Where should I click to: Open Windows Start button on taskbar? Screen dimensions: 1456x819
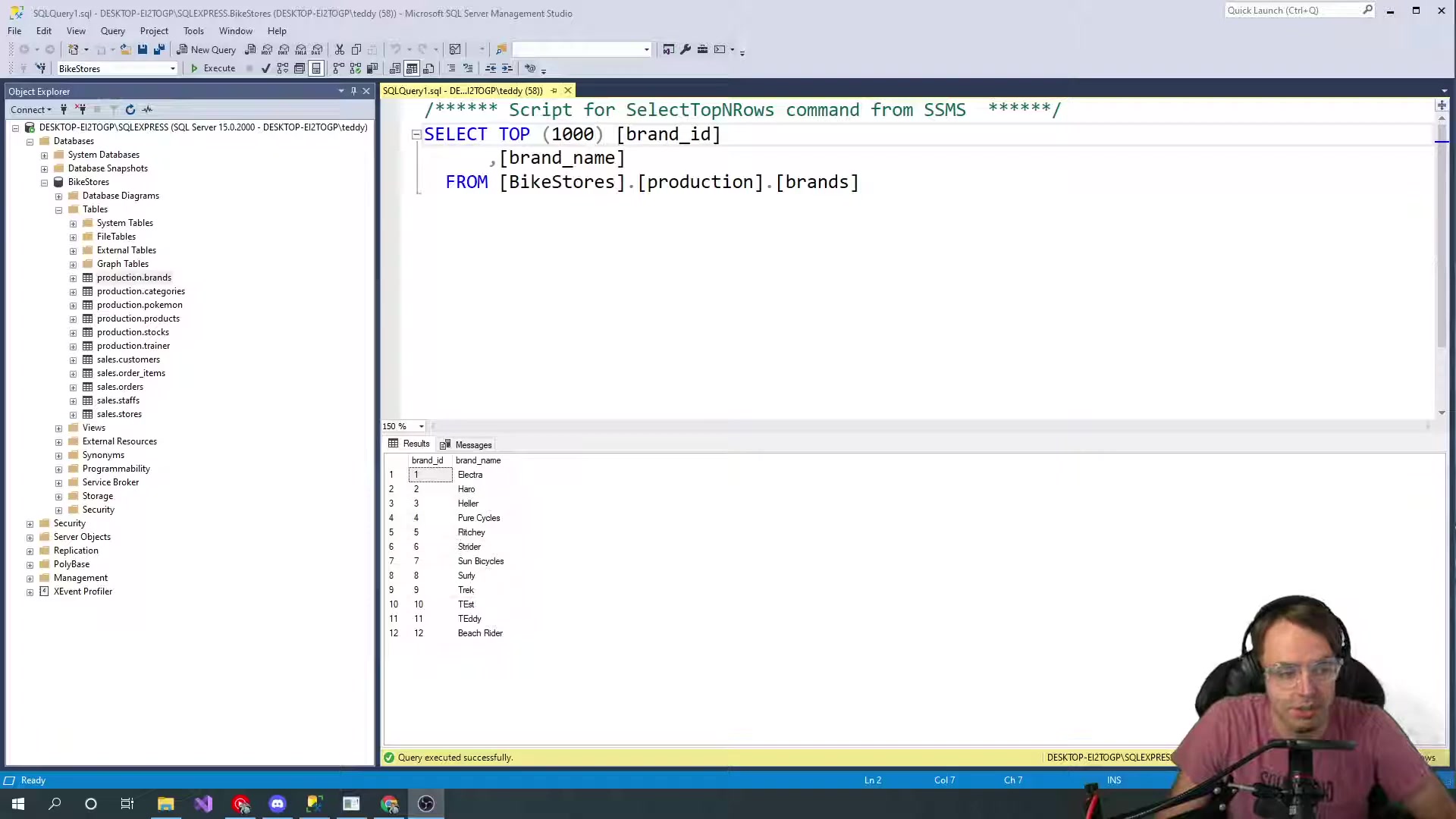coord(18,804)
